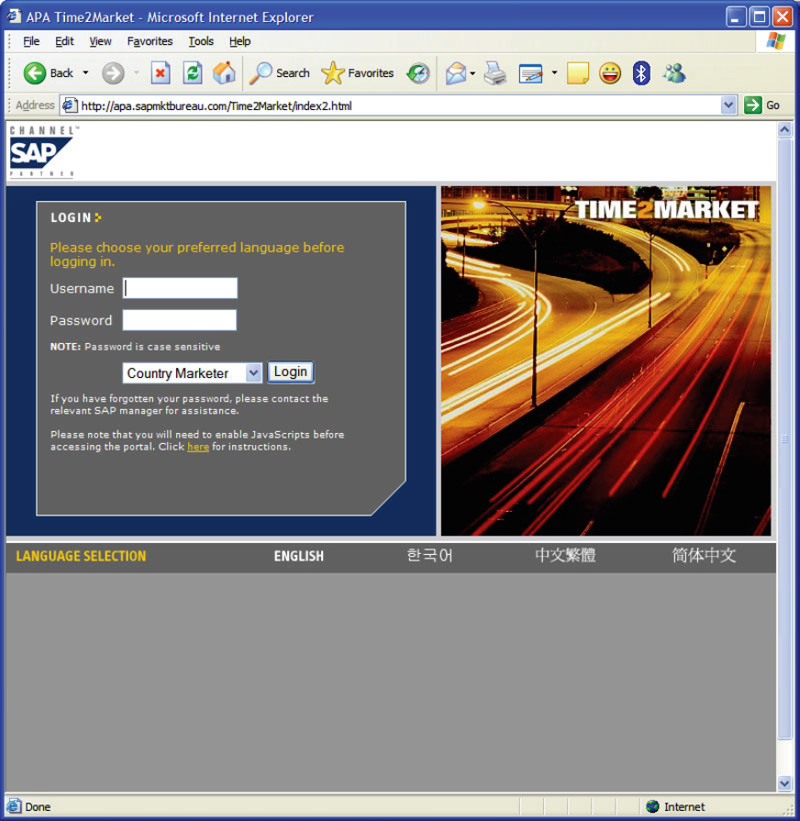Open the File menu
Image resolution: width=800 pixels, height=821 pixels.
click(x=31, y=41)
